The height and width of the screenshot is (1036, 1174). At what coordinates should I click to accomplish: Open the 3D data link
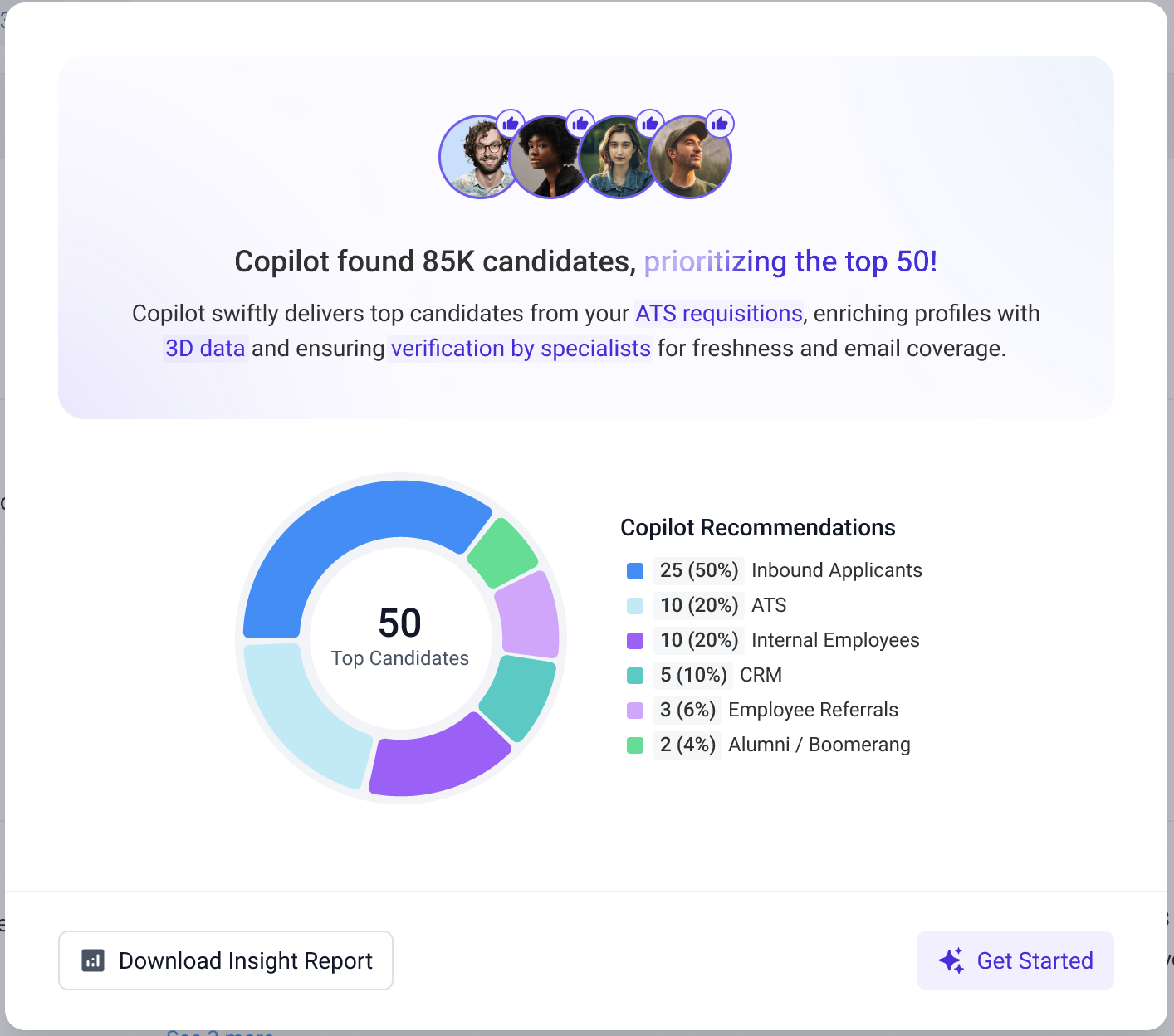click(205, 349)
